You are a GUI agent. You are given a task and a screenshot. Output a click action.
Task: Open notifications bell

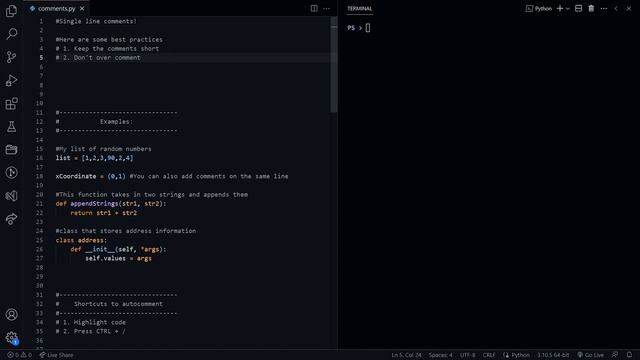point(629,355)
